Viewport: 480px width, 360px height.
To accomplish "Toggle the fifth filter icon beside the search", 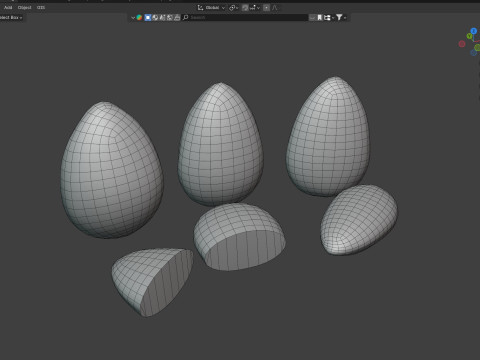I will point(177,17).
